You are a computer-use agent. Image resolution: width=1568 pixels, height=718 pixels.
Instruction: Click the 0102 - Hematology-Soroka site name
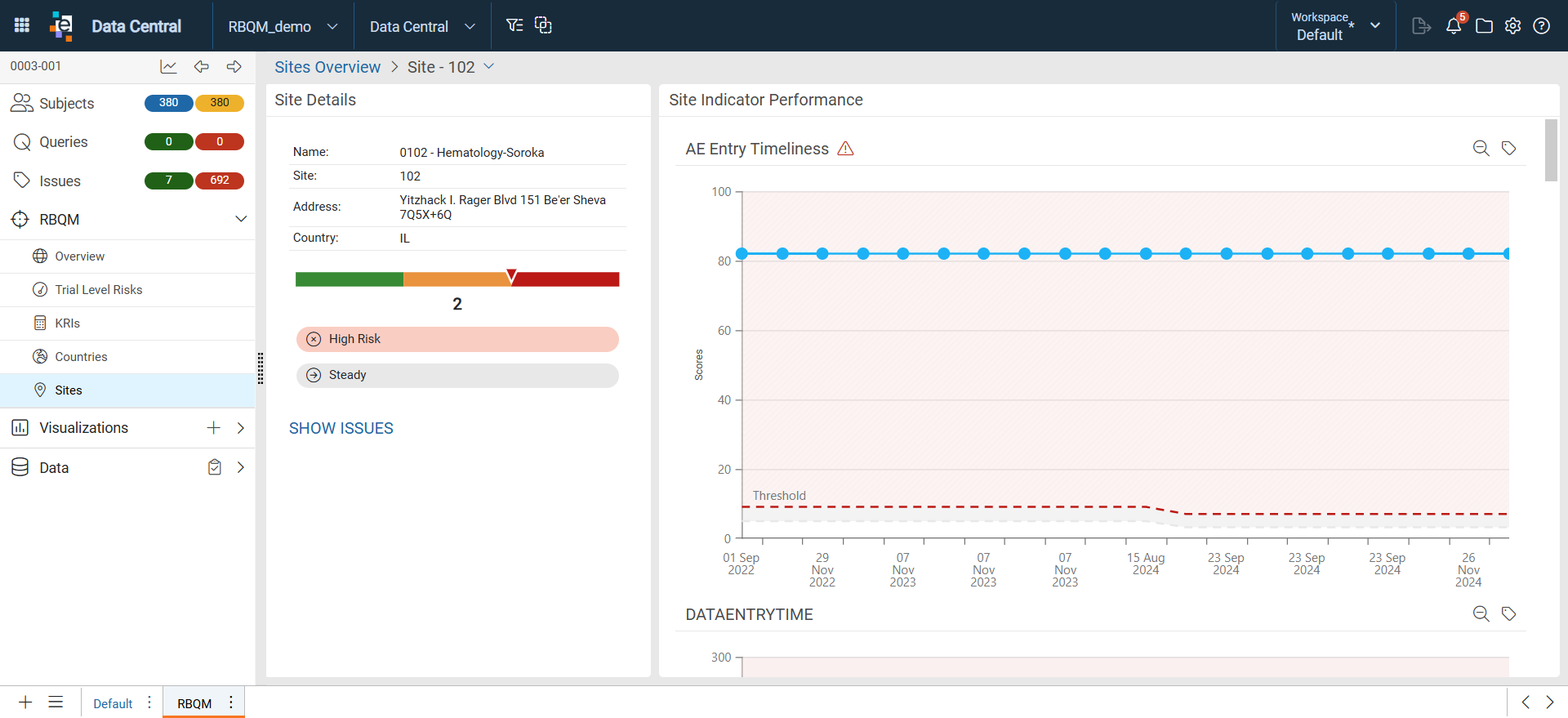click(472, 153)
